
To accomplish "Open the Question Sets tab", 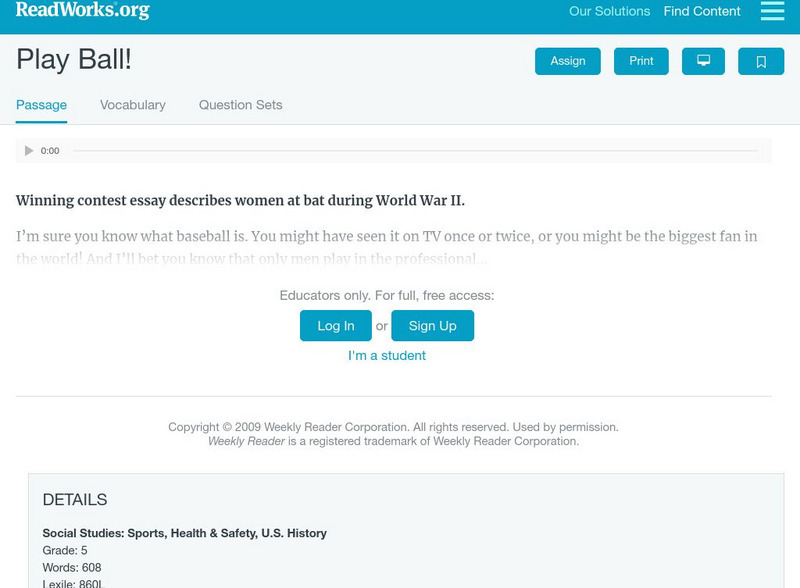I will click(239, 104).
